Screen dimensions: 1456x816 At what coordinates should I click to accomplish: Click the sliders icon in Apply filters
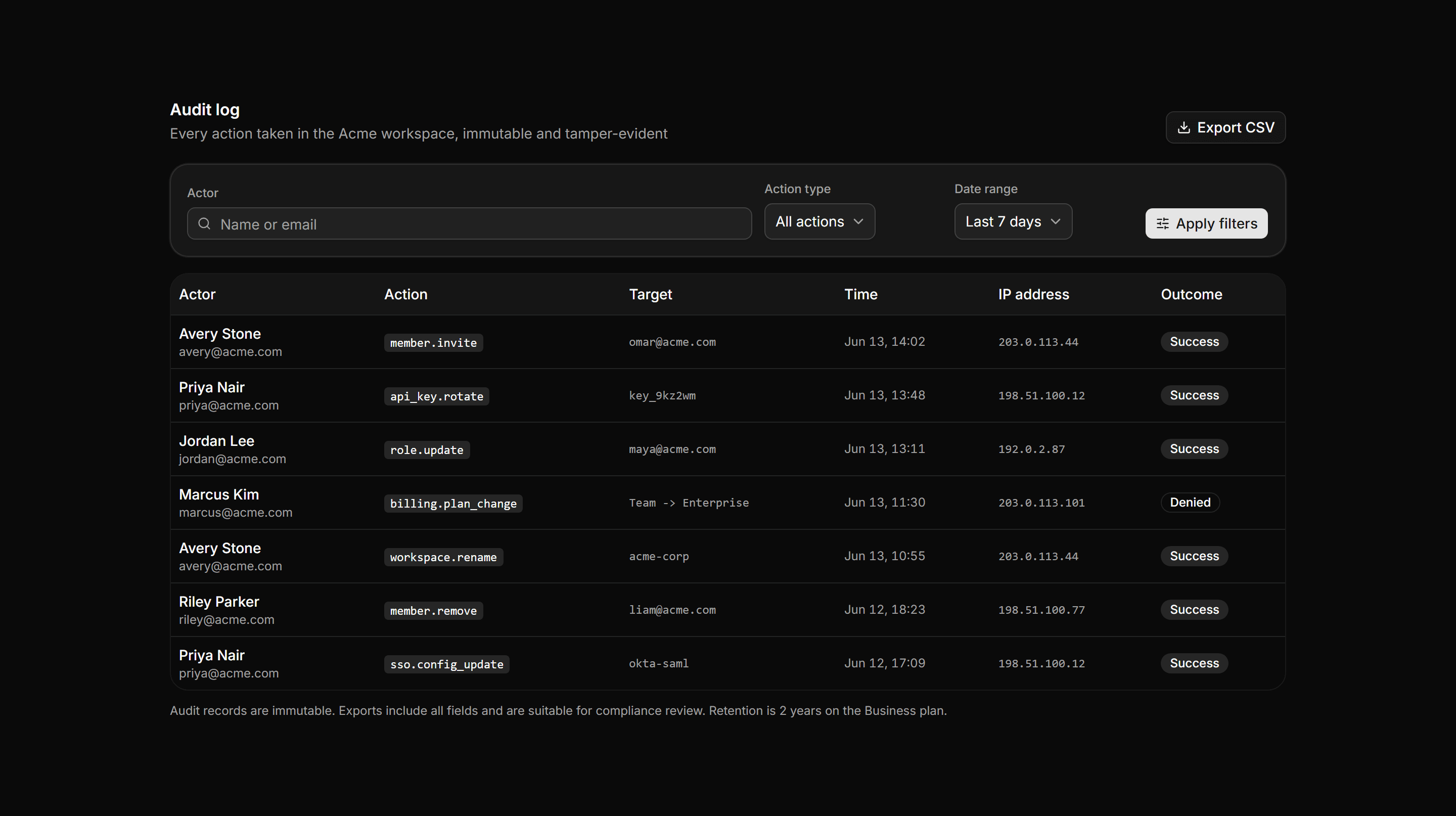[x=1163, y=224]
